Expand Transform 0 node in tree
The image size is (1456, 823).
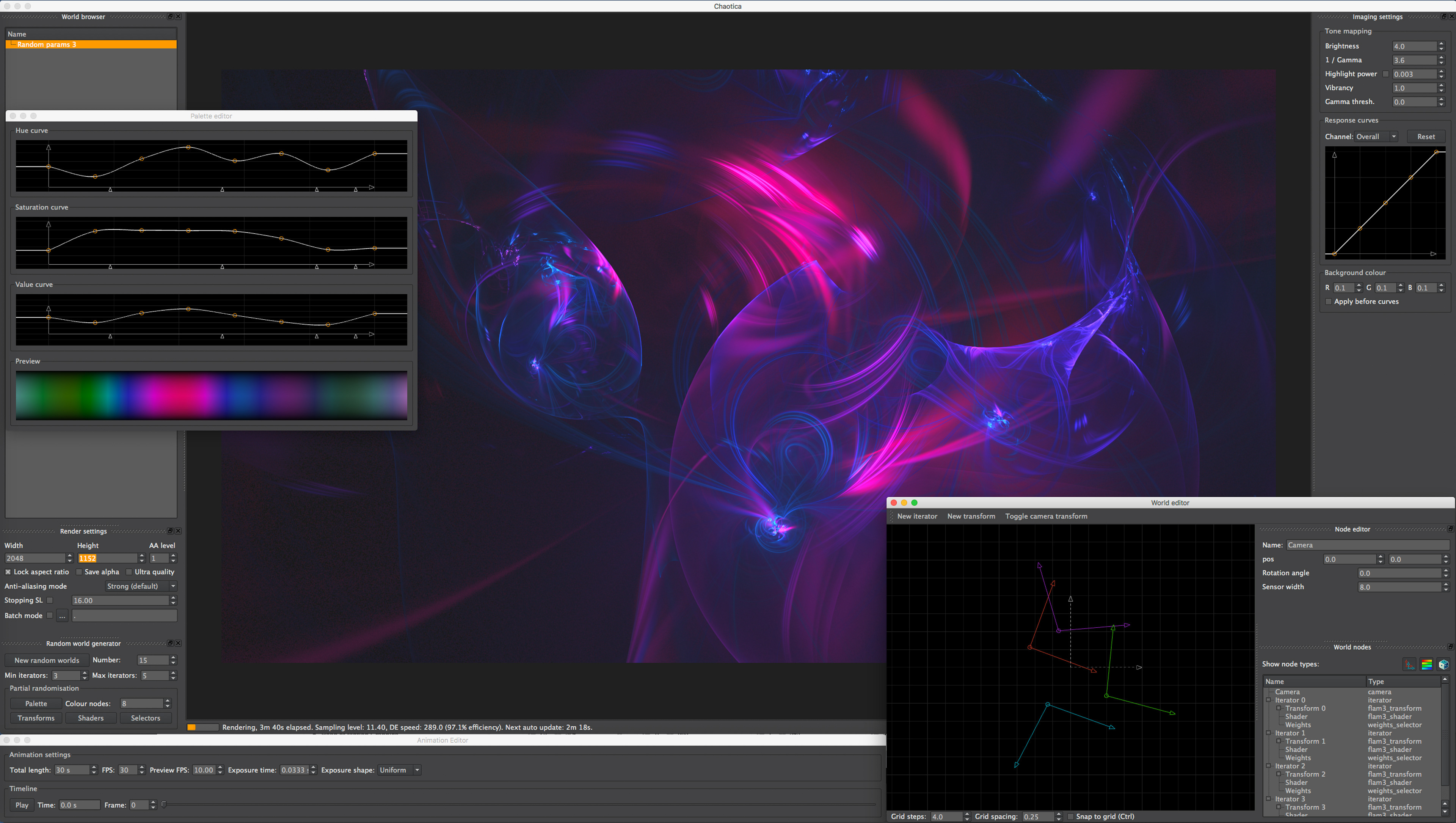(x=1279, y=708)
